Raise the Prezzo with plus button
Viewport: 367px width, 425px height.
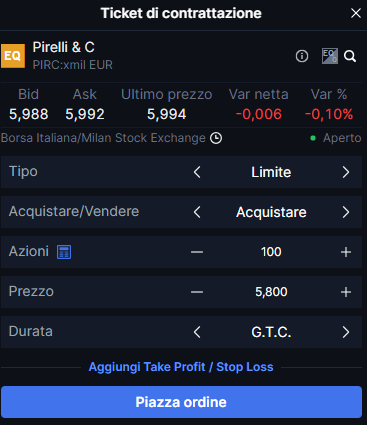click(346, 292)
